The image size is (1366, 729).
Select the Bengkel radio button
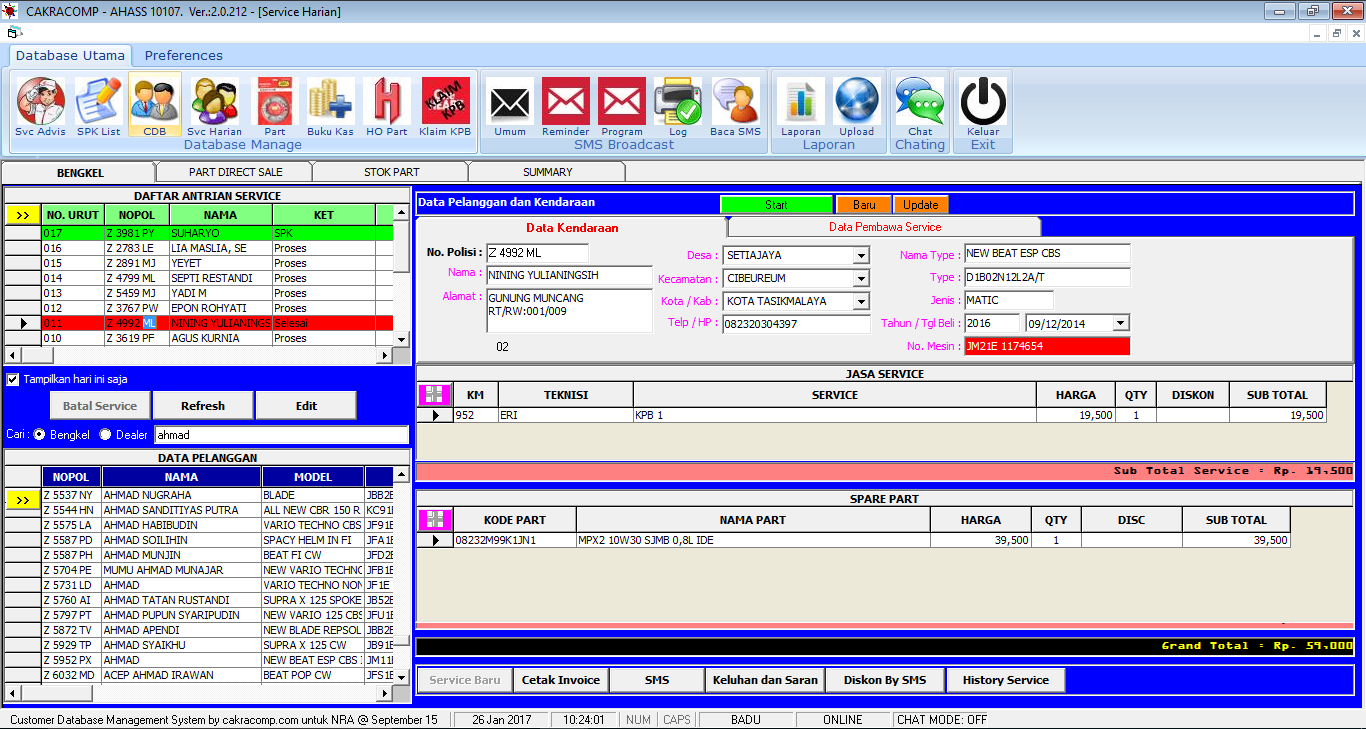pyautogui.click(x=40, y=435)
